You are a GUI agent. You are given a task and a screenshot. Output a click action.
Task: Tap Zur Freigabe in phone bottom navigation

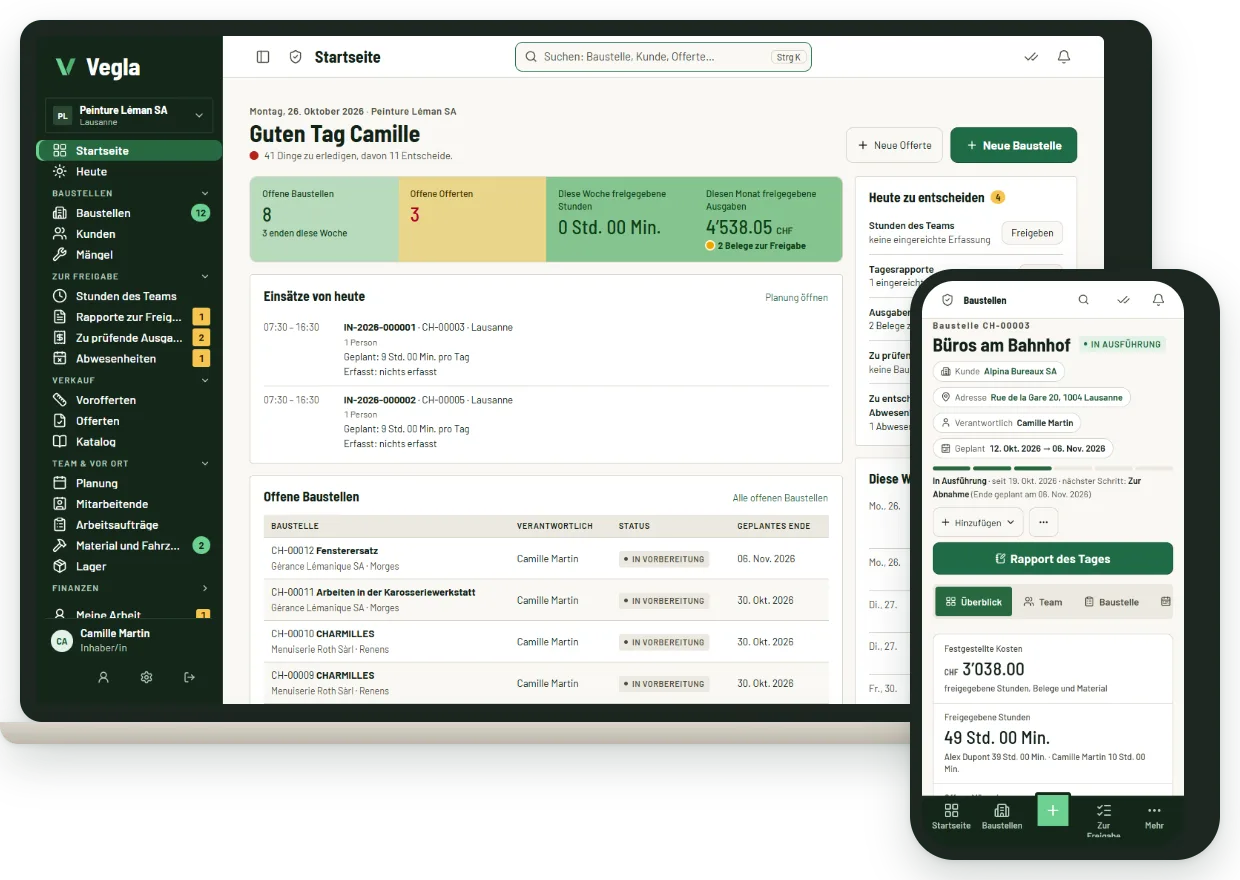click(1104, 820)
